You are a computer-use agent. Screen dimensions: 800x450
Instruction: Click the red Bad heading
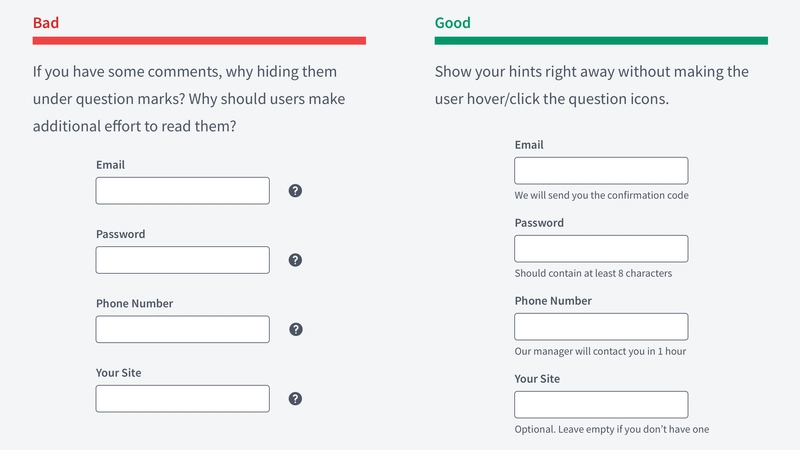pyautogui.click(x=46, y=22)
